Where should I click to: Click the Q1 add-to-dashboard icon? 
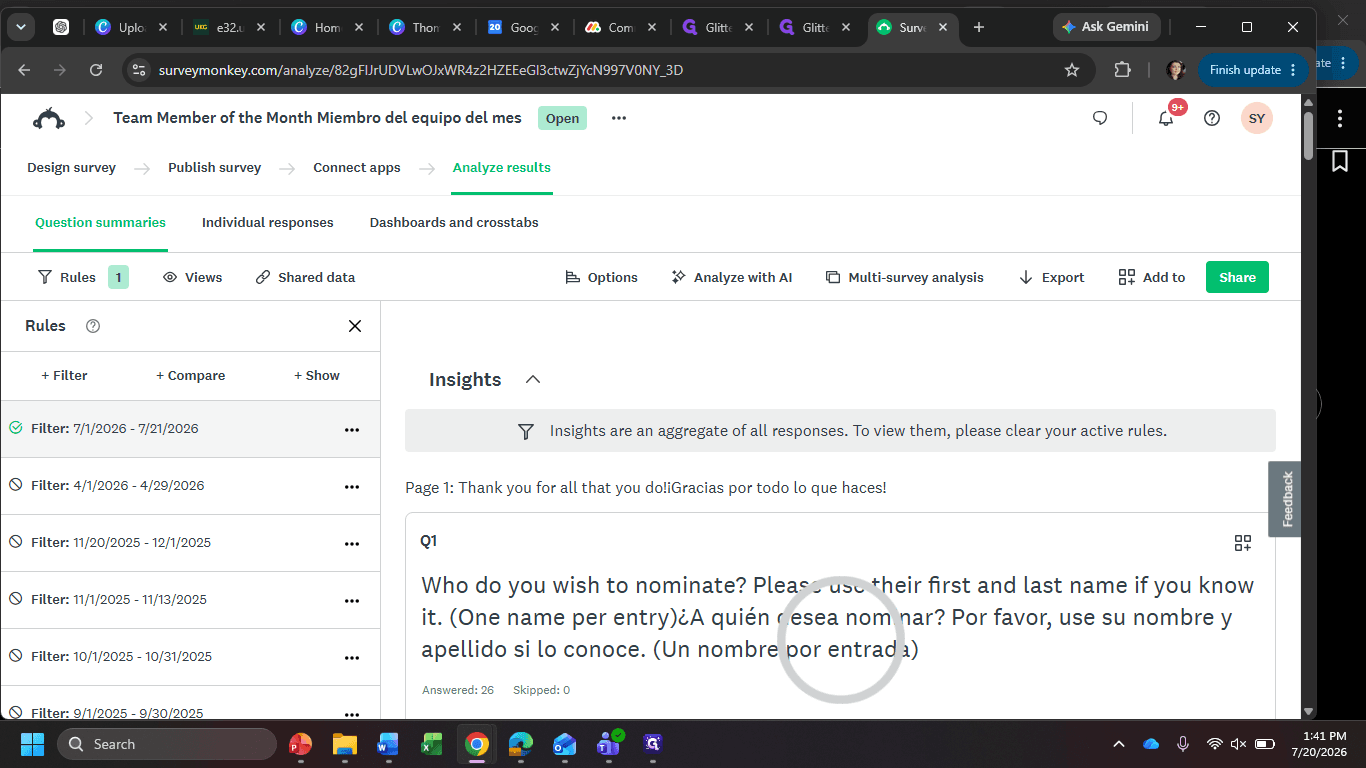[1243, 543]
